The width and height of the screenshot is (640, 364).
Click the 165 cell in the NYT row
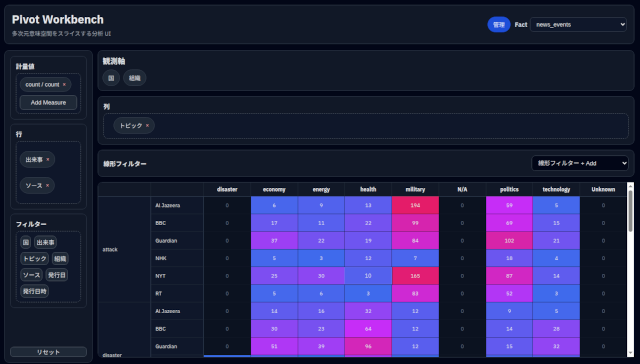pos(415,276)
